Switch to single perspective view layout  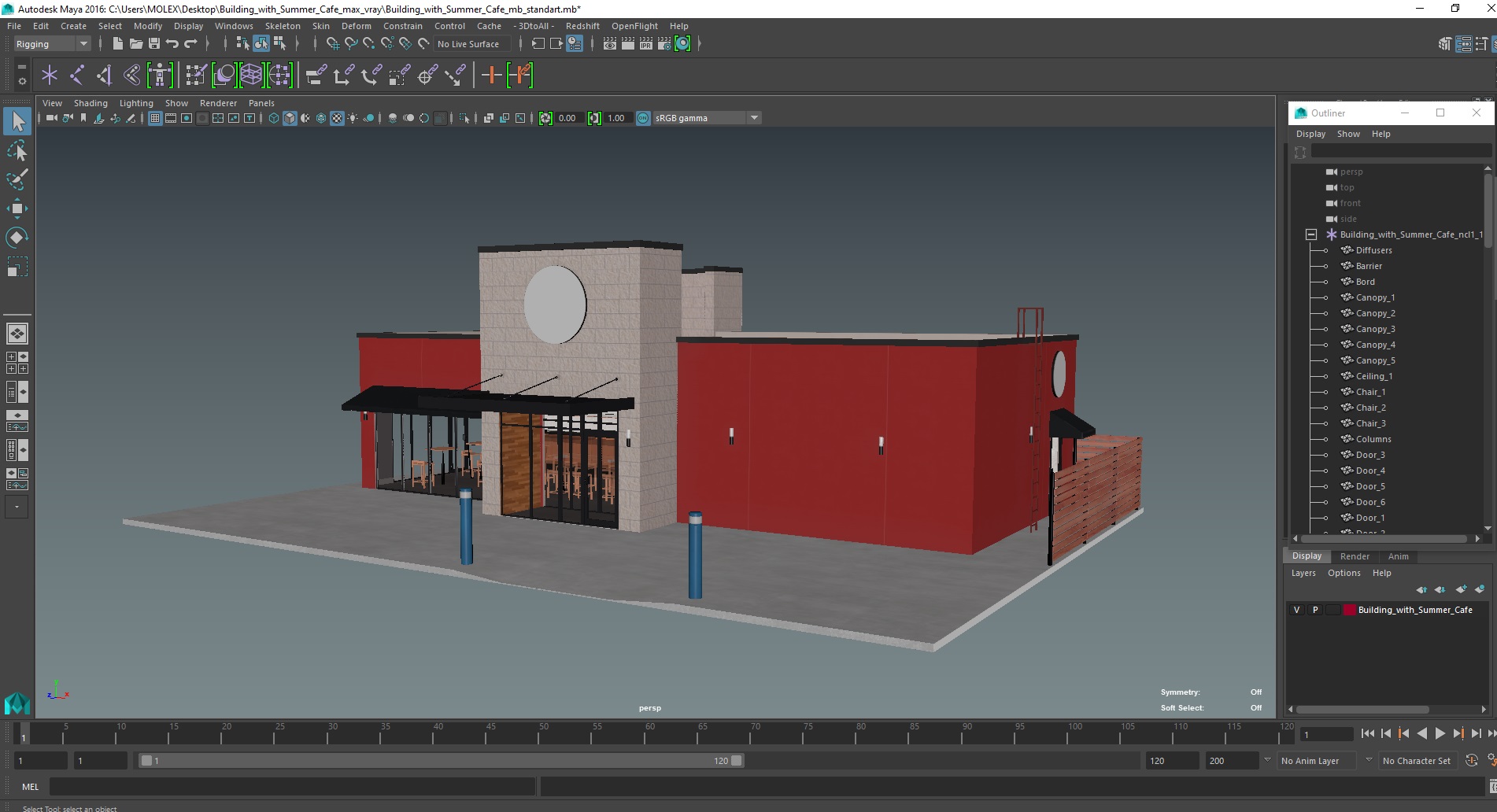click(17, 334)
